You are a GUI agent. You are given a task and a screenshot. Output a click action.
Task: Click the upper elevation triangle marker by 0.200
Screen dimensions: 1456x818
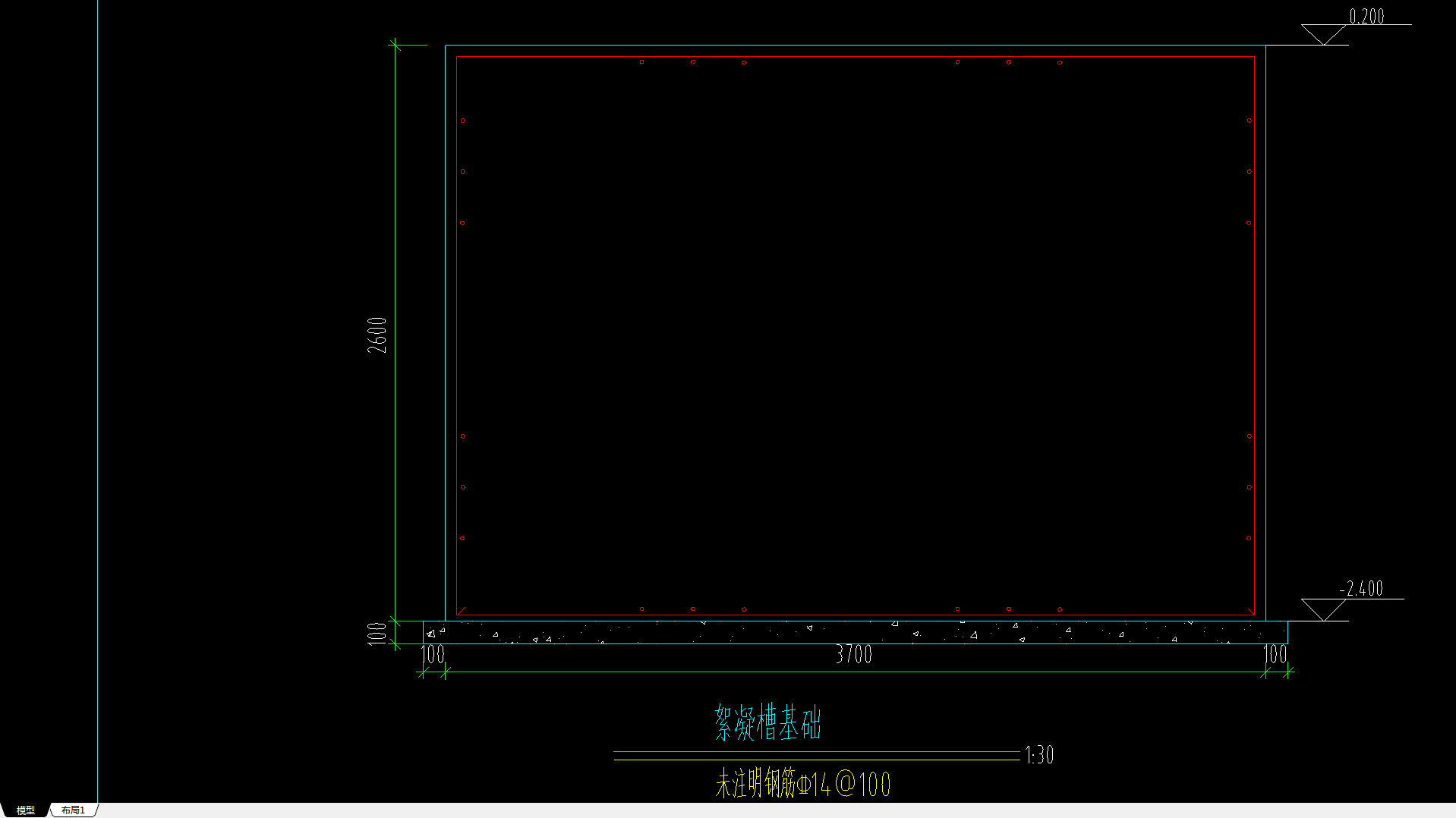[1323, 35]
